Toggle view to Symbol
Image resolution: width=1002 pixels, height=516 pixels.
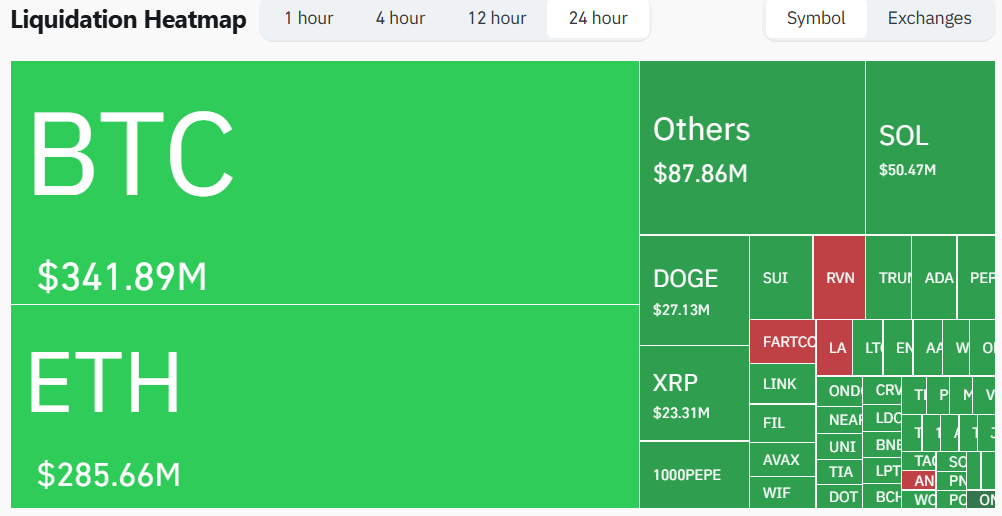point(816,18)
